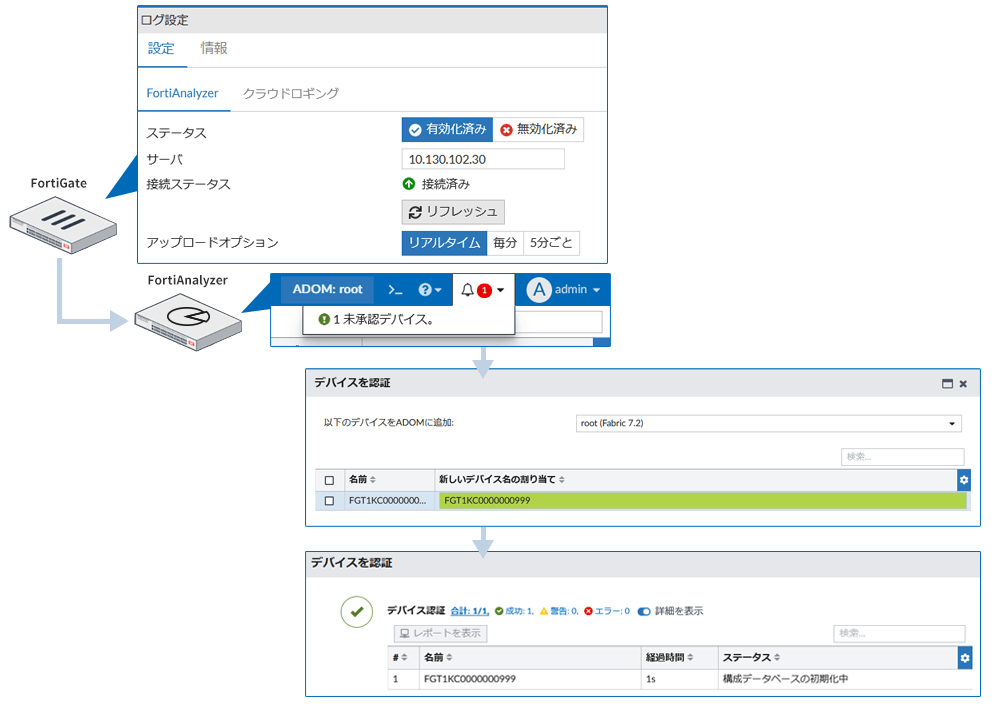Select the 設定 tab in ログ設定
This screenshot has width=1000, height=709.
click(x=161, y=48)
